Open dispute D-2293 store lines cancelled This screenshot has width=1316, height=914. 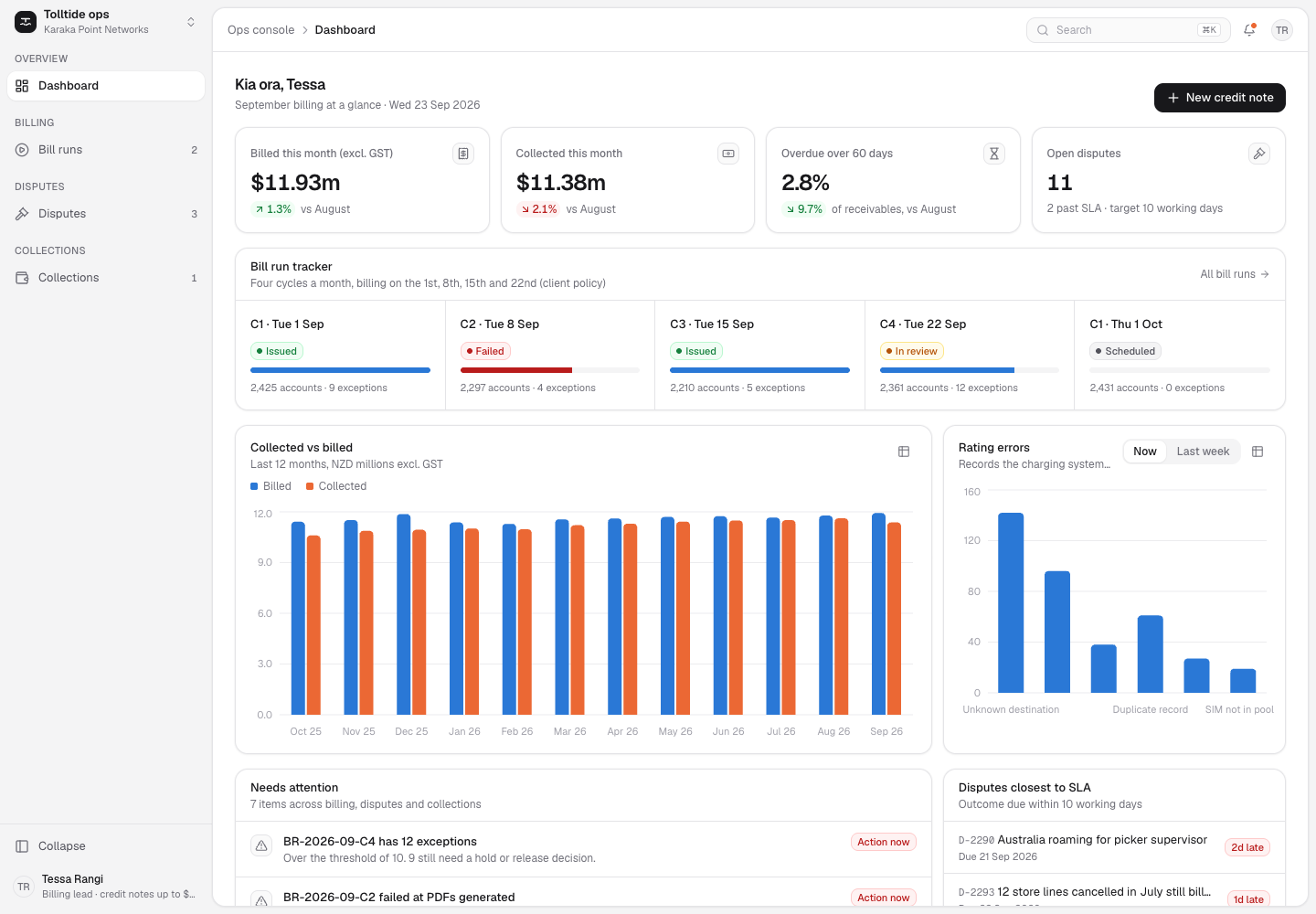1114,891
